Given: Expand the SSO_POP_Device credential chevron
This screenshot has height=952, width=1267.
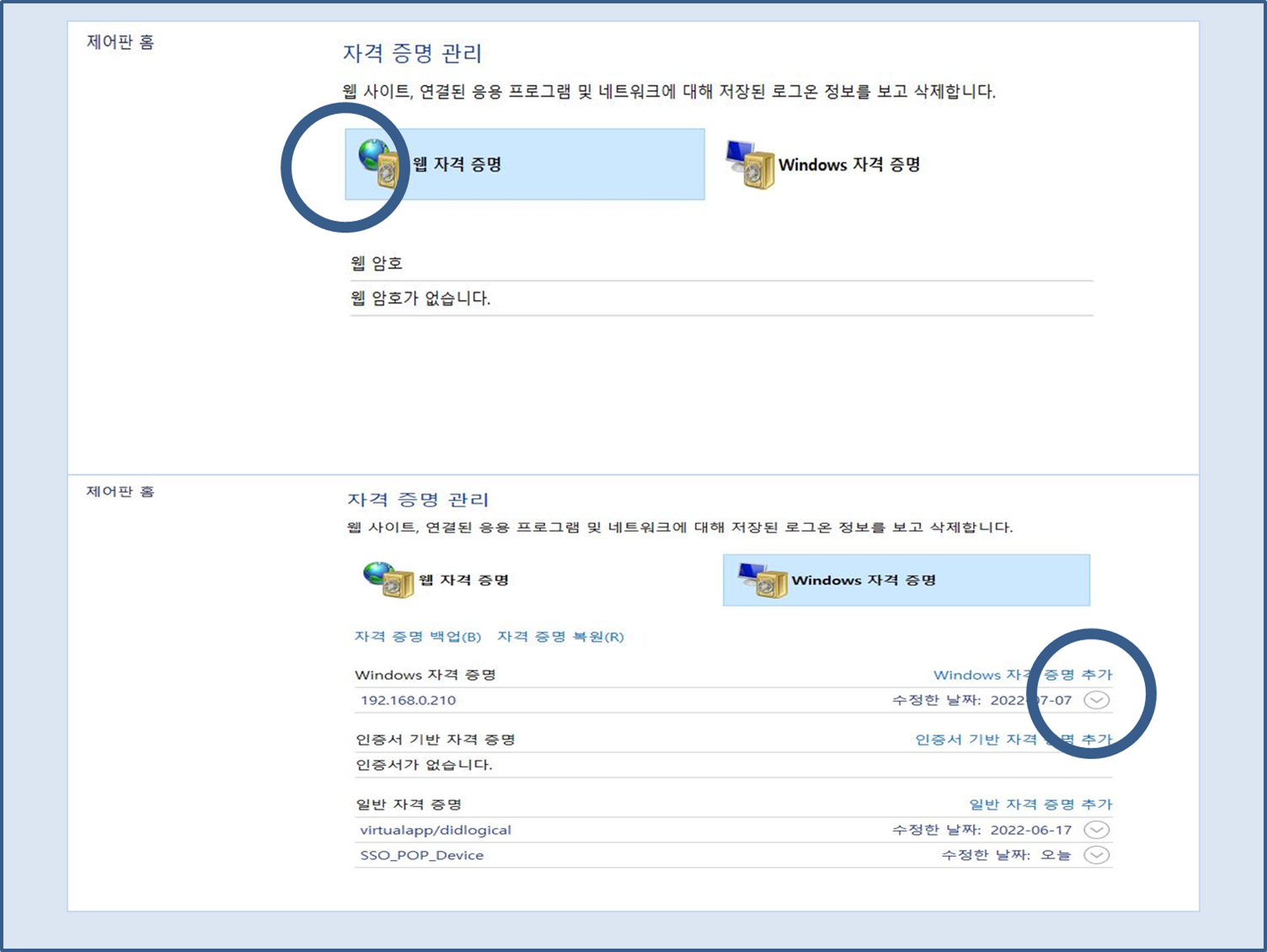Looking at the screenshot, I should 1096,855.
